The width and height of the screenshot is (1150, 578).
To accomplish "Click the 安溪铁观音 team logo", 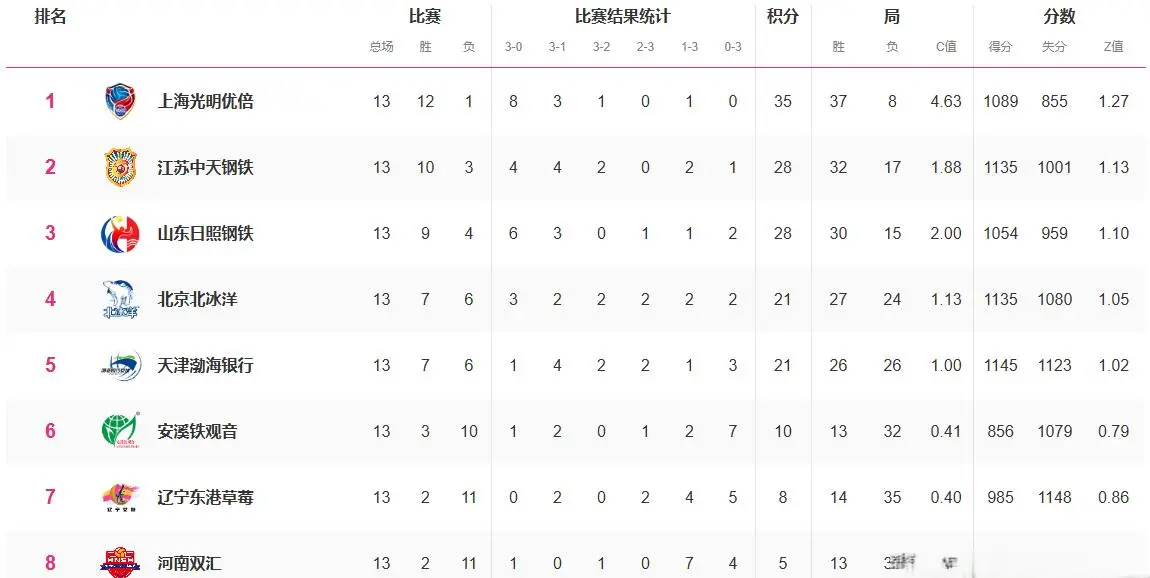I will tap(120, 431).
